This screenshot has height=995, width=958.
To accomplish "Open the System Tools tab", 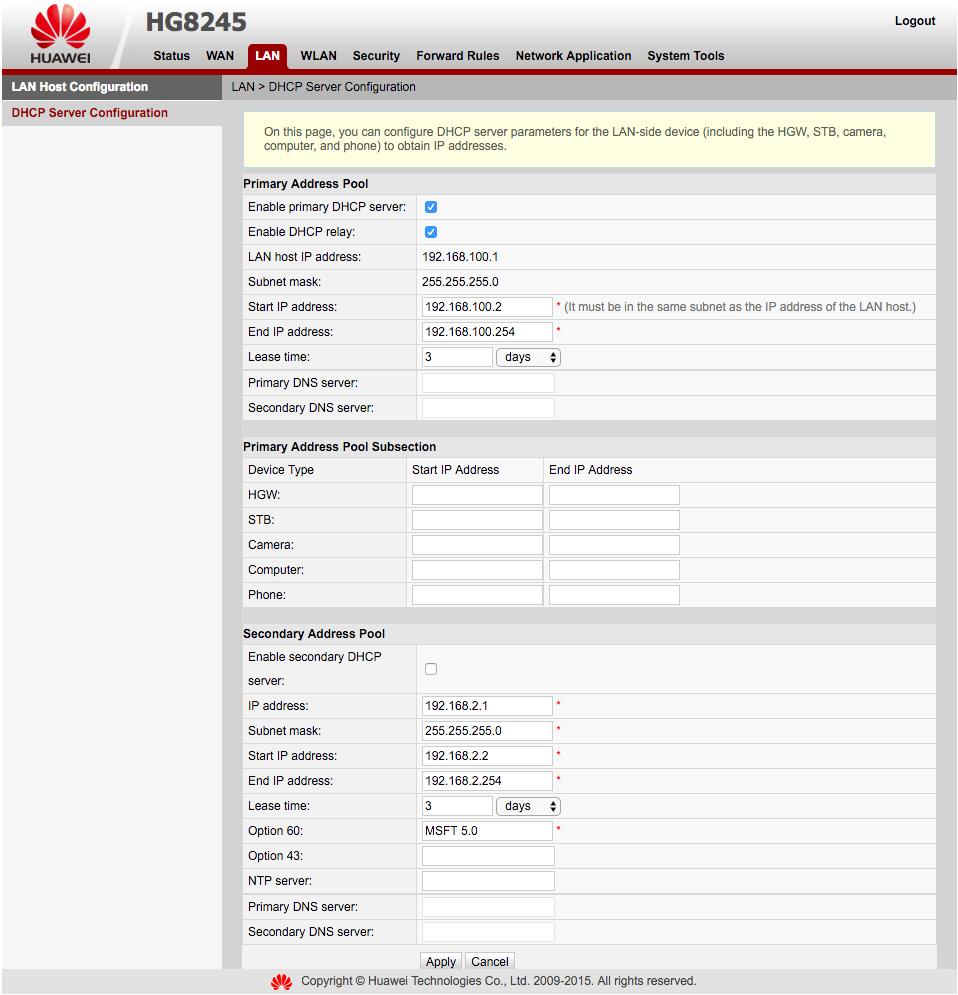I will click(x=685, y=56).
